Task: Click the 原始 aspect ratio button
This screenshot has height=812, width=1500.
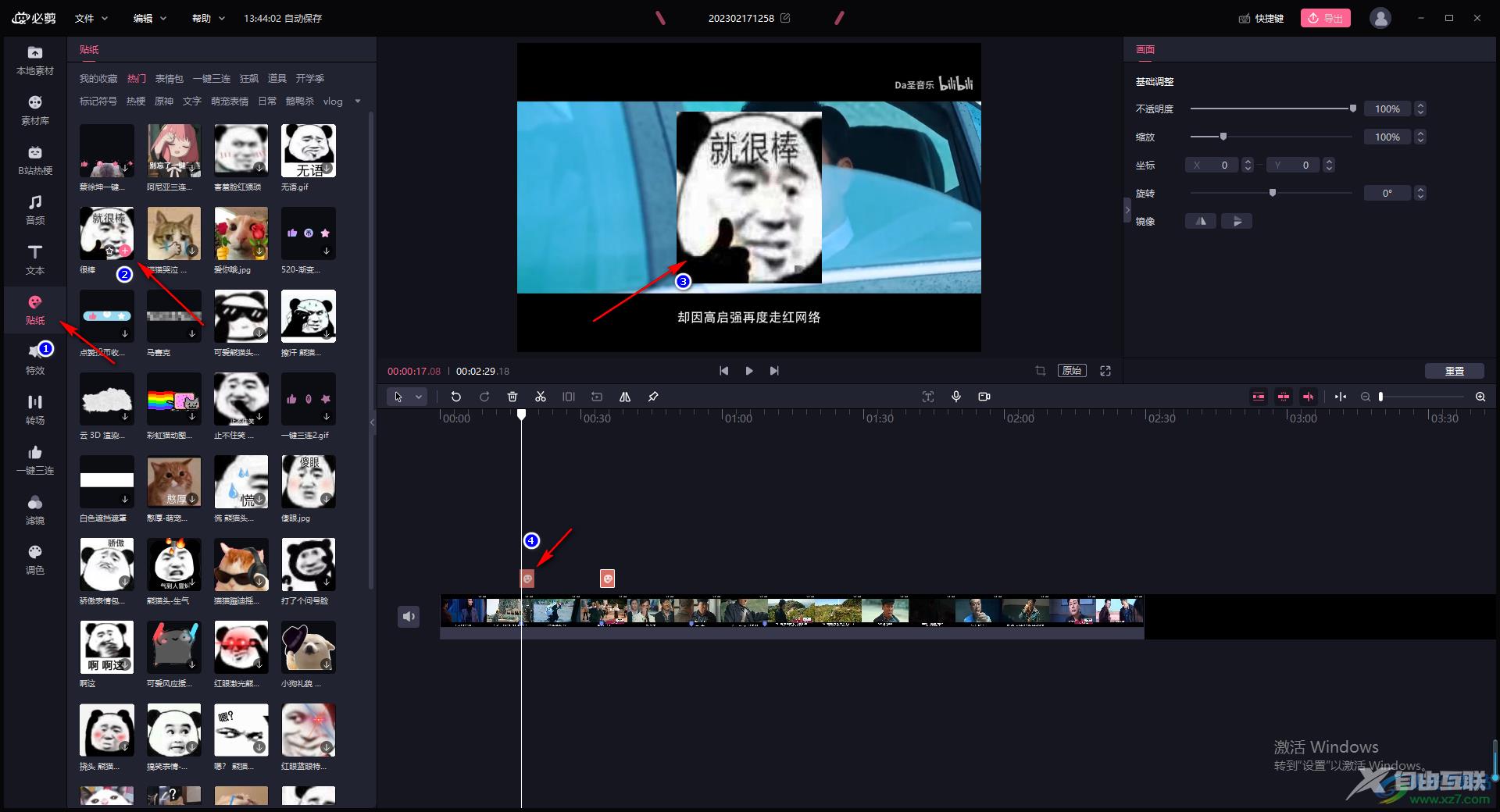Action: click(x=1072, y=371)
